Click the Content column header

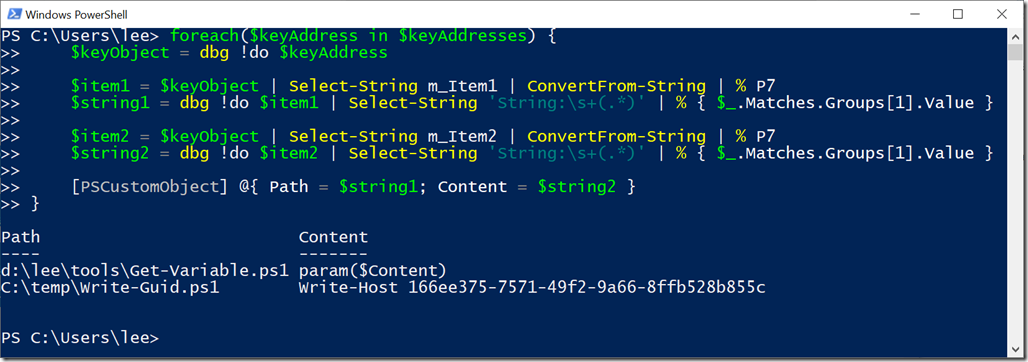pyautogui.click(x=333, y=237)
